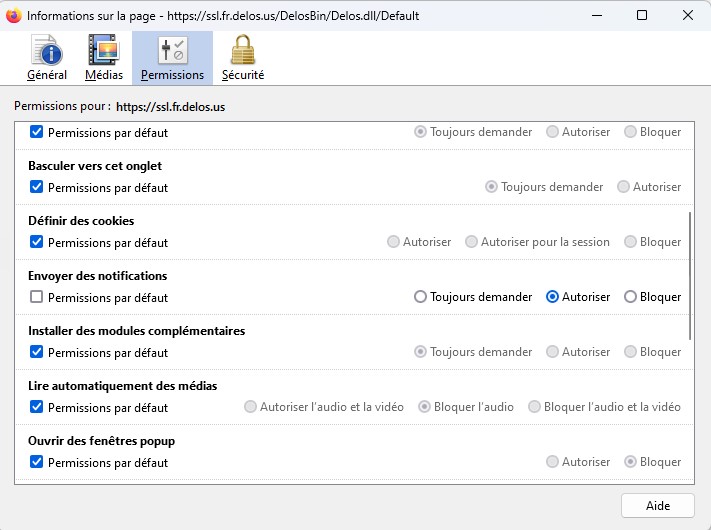
Task: Uncheck default permissions for Installer des modules complémentaires
Action: (x=36, y=352)
